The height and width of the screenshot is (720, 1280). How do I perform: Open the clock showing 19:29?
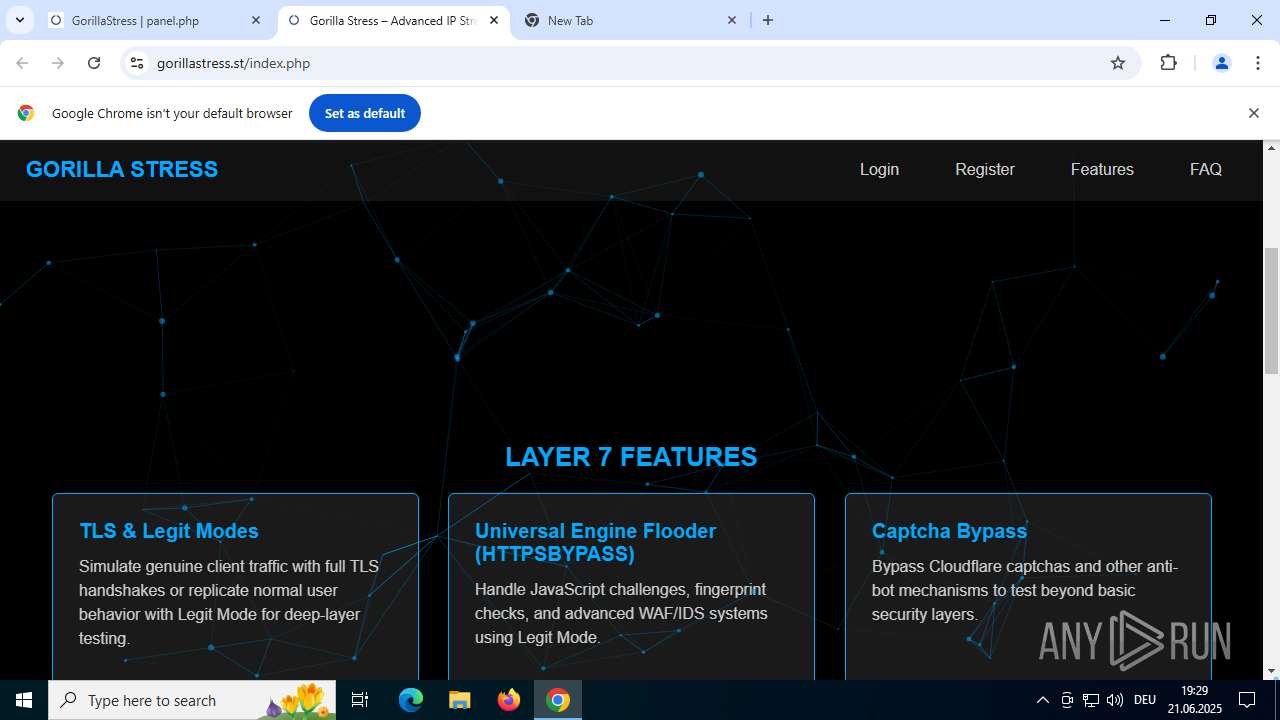(x=1194, y=700)
